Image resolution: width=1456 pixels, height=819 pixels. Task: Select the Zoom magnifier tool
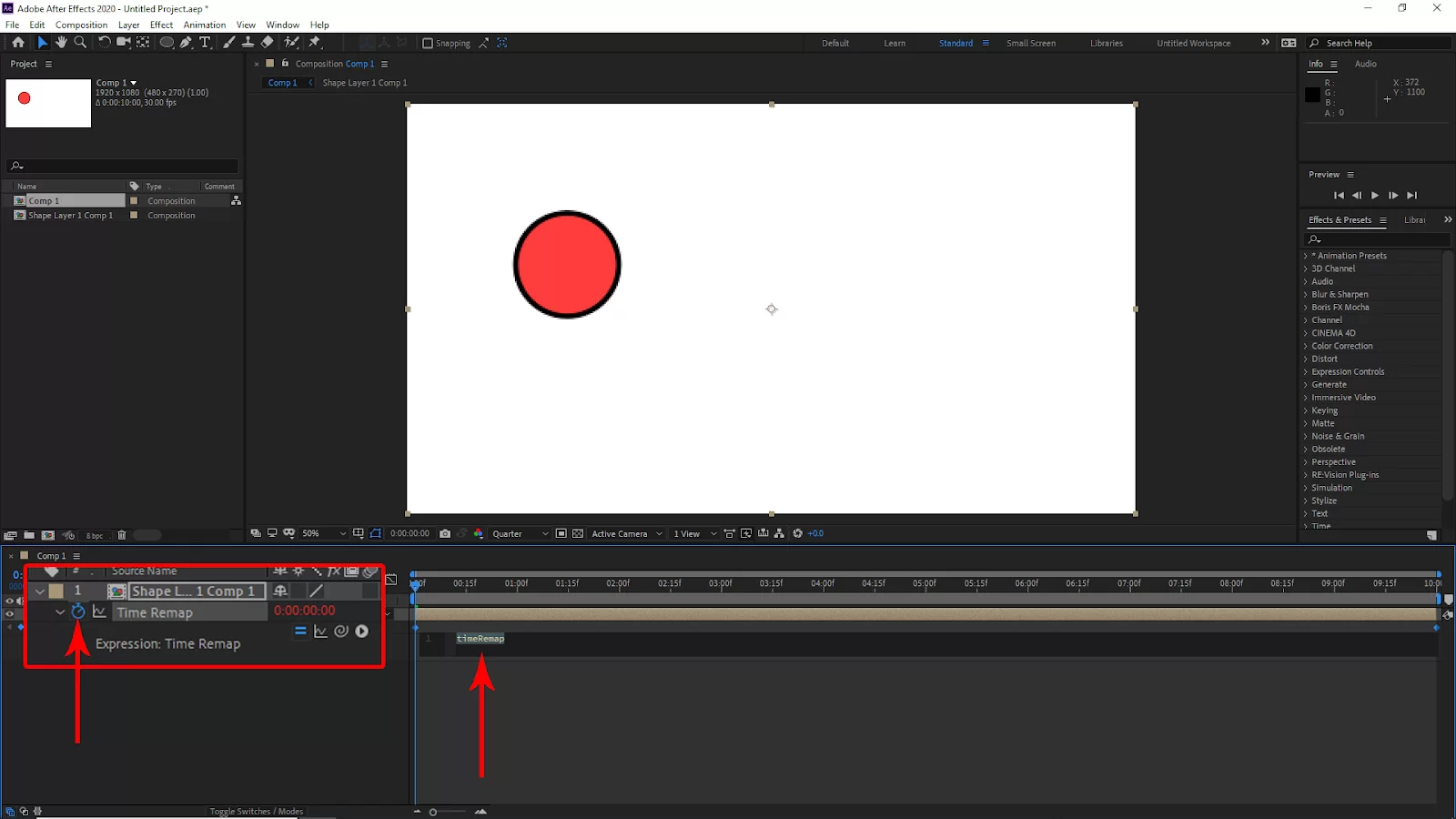click(x=80, y=43)
